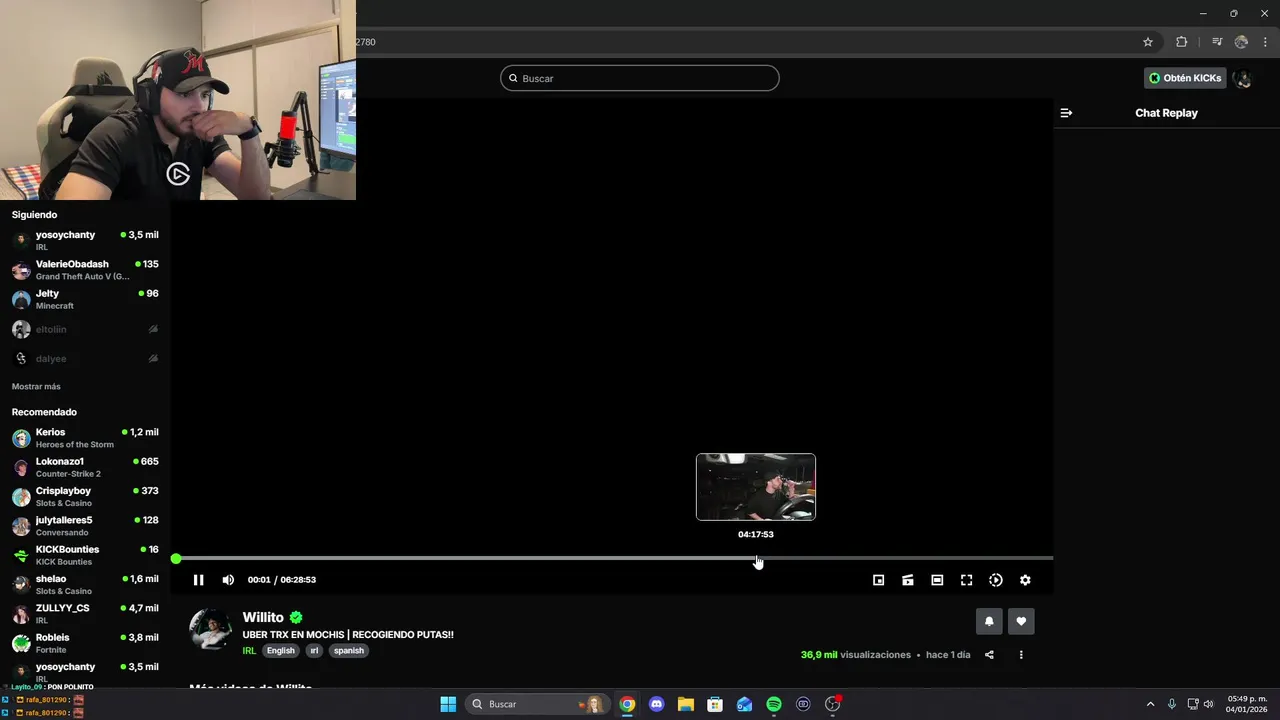Click notification bell for Willito

click(x=989, y=621)
